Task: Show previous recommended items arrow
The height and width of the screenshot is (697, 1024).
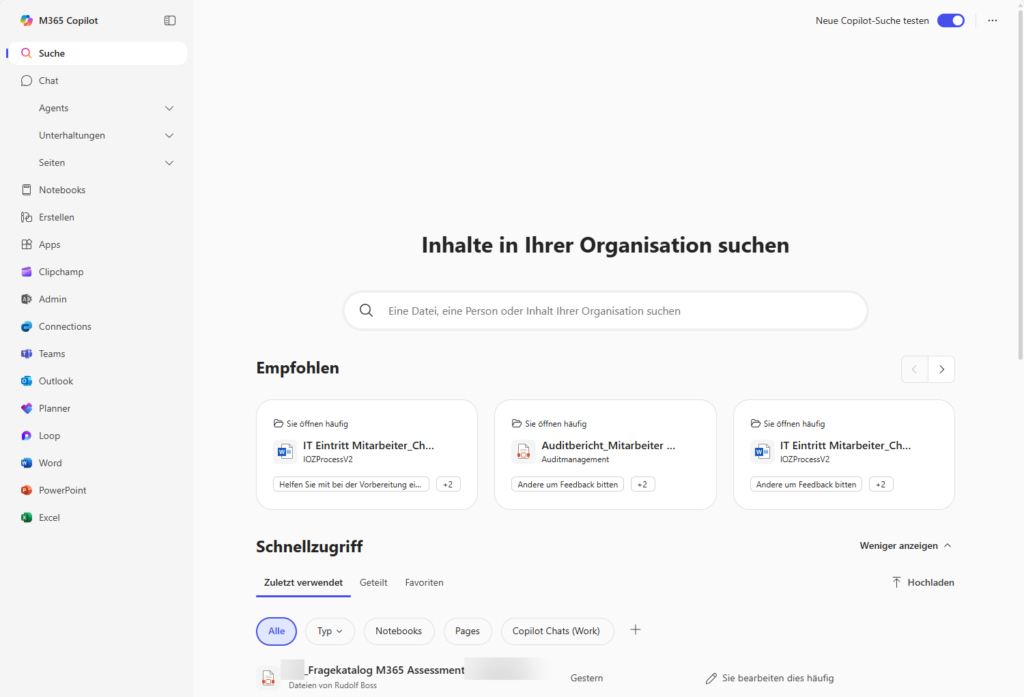Action: click(914, 369)
